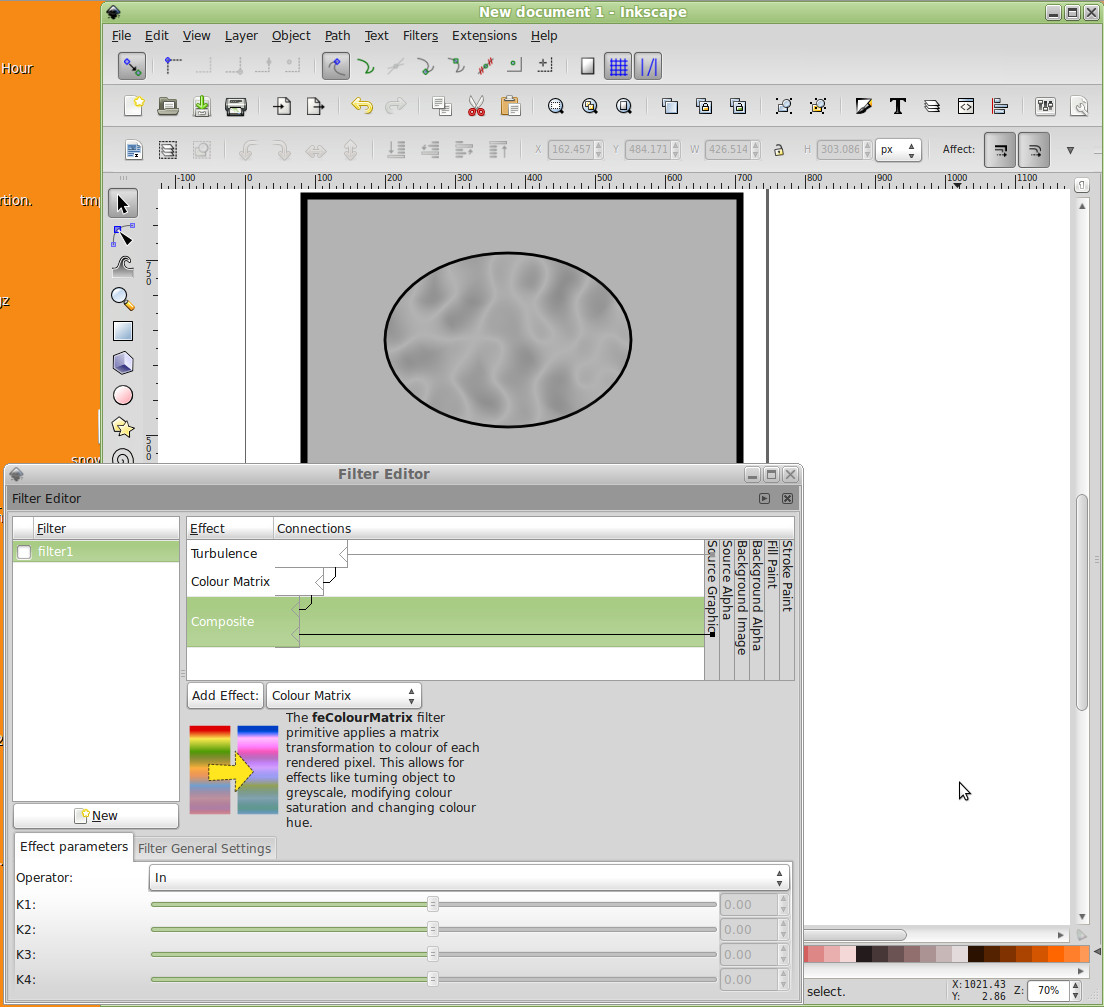Click the Undo arrow icon
This screenshot has width=1104, height=1007.
361,106
